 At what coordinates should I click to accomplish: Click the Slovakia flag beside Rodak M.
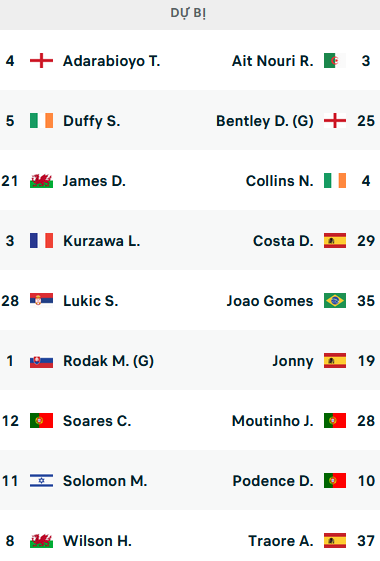point(41,361)
